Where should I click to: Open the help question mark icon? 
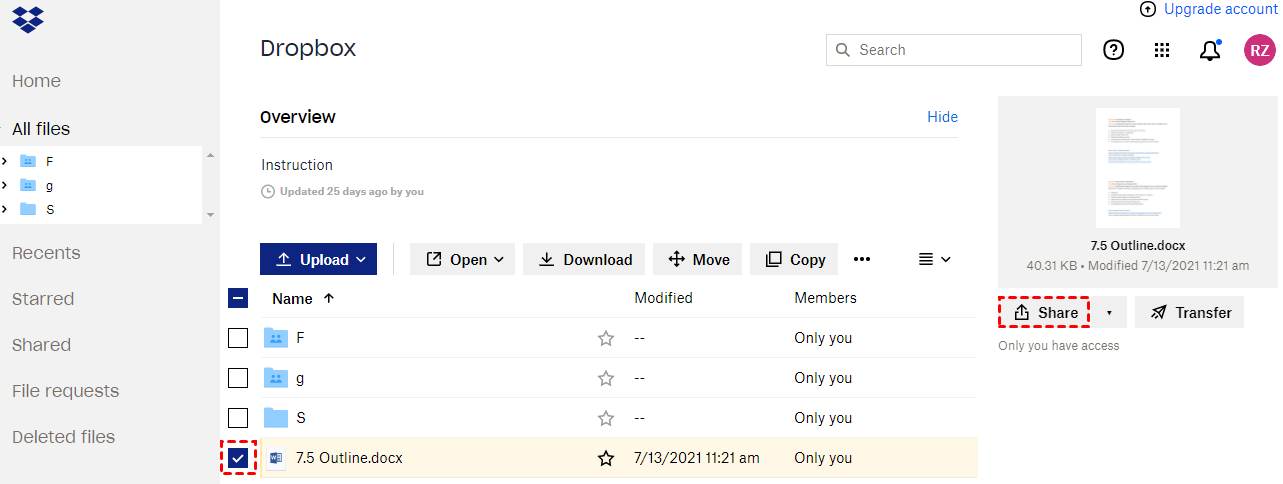coord(1113,50)
